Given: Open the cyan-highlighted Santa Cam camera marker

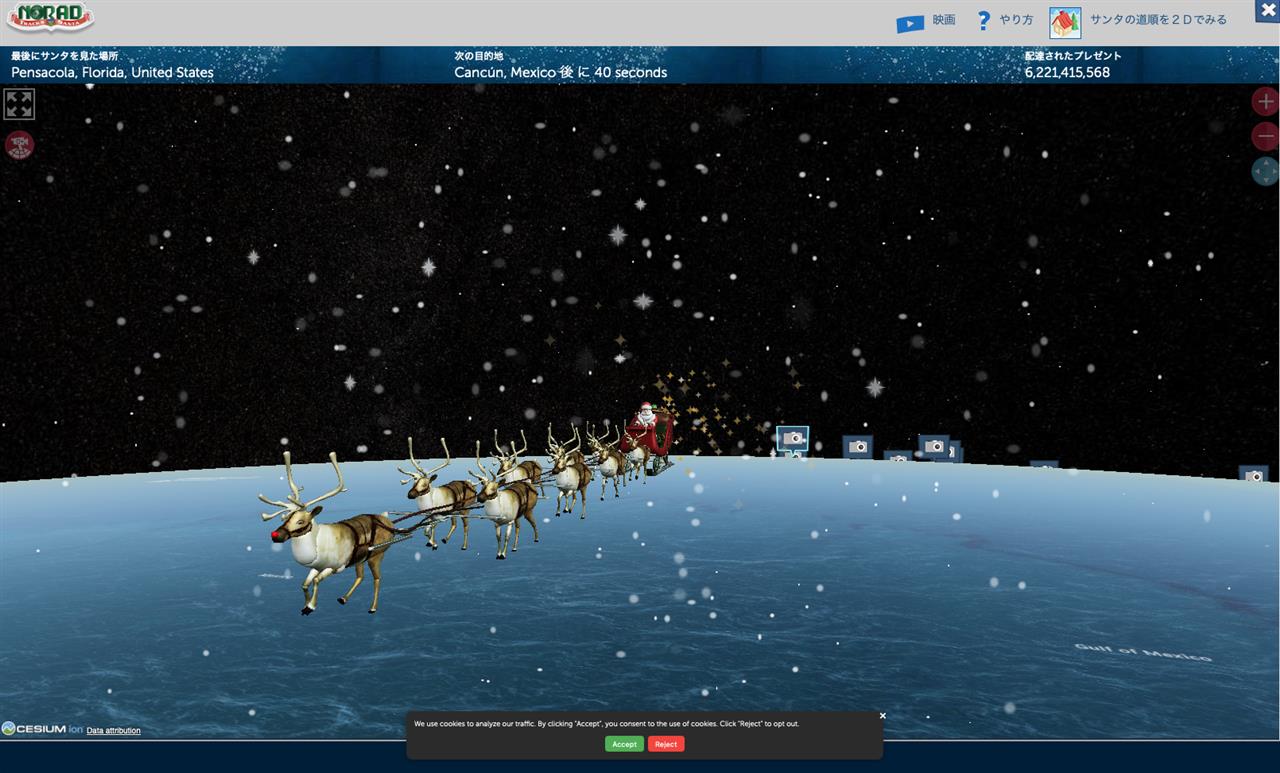Looking at the screenshot, I should 793,439.
